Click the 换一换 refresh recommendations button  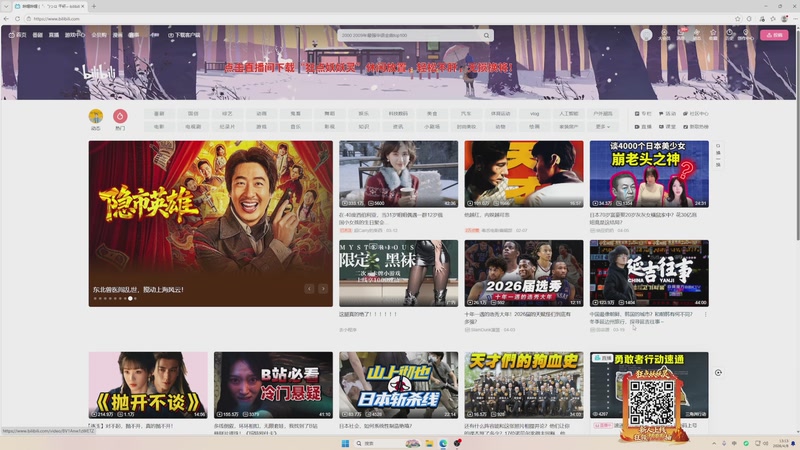[718, 155]
